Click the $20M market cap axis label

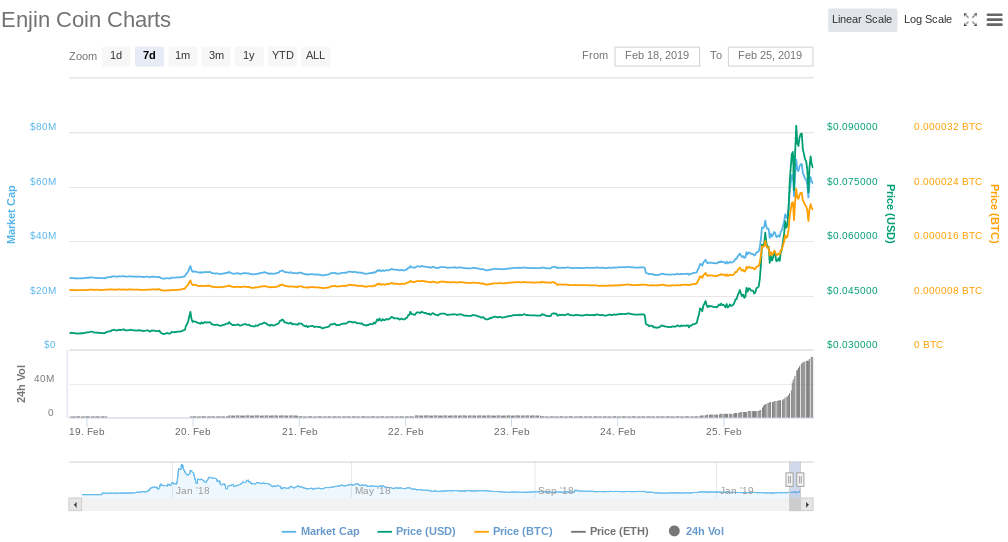[x=43, y=291]
